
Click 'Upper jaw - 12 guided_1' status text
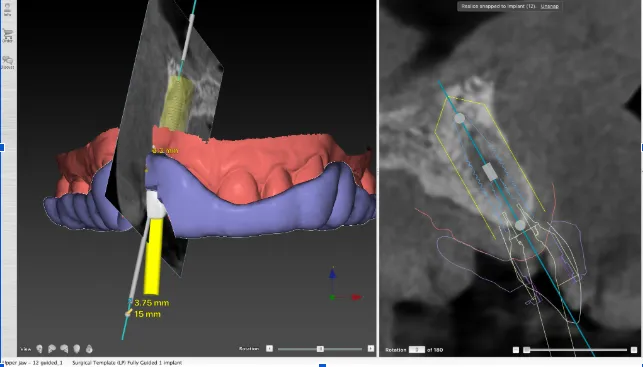[x=32, y=363]
